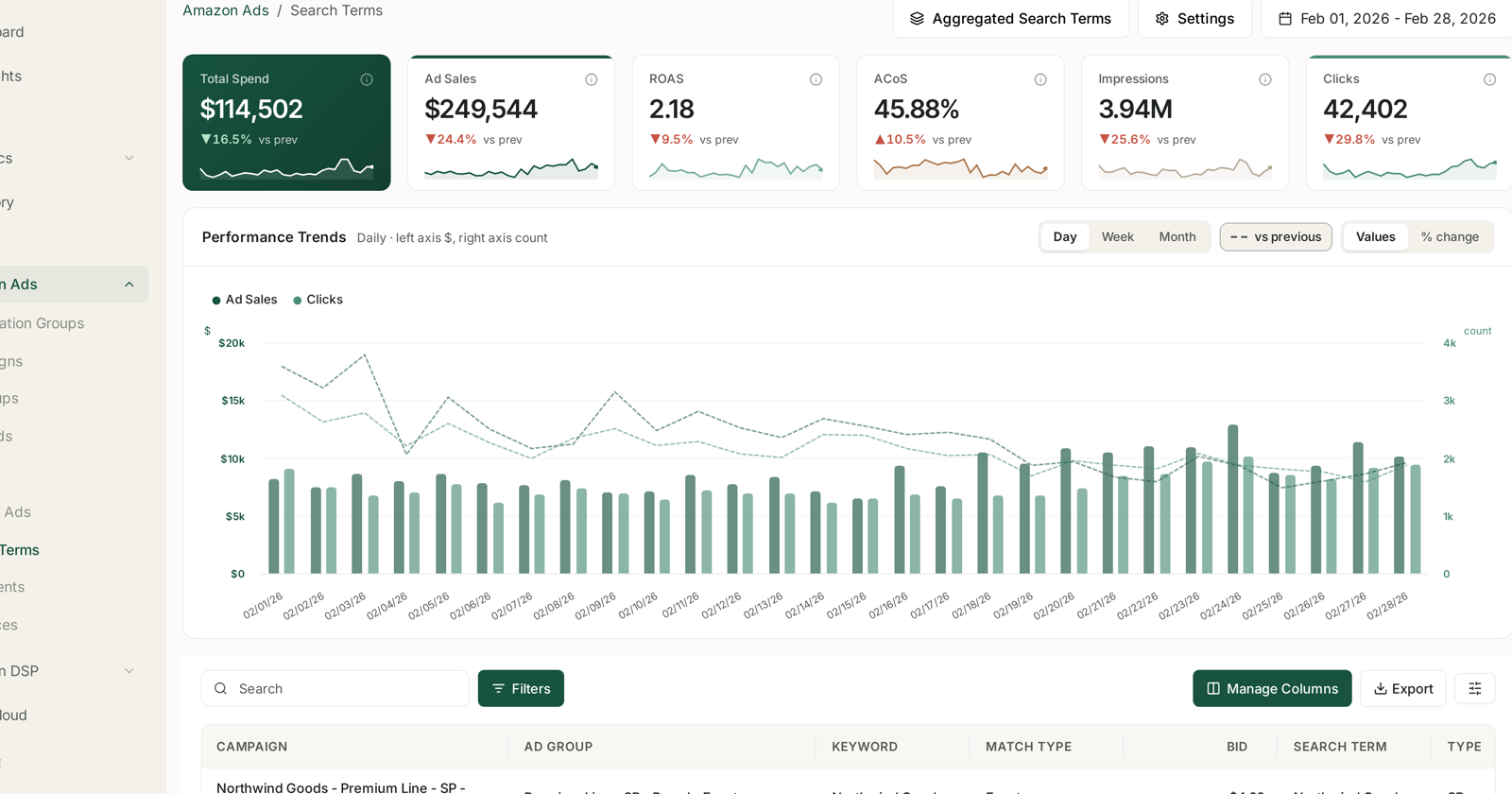
Task: Collapse the Ads sidebar section chevron
Action: tap(129, 285)
